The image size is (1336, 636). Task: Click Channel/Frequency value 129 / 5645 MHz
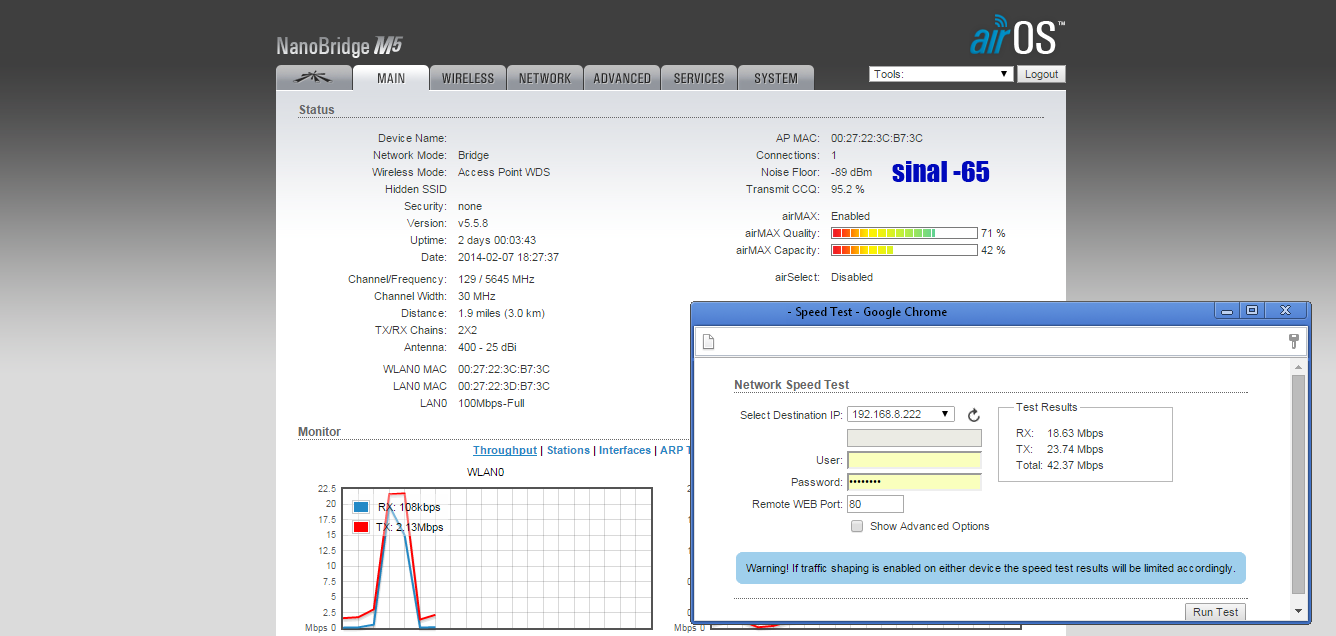[496, 279]
